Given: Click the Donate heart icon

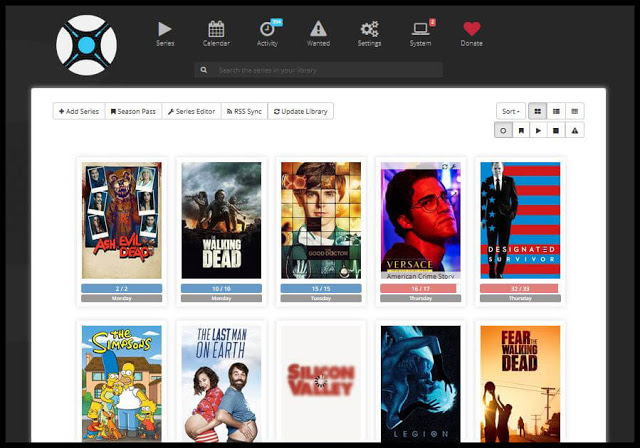Looking at the screenshot, I should click(x=471, y=33).
